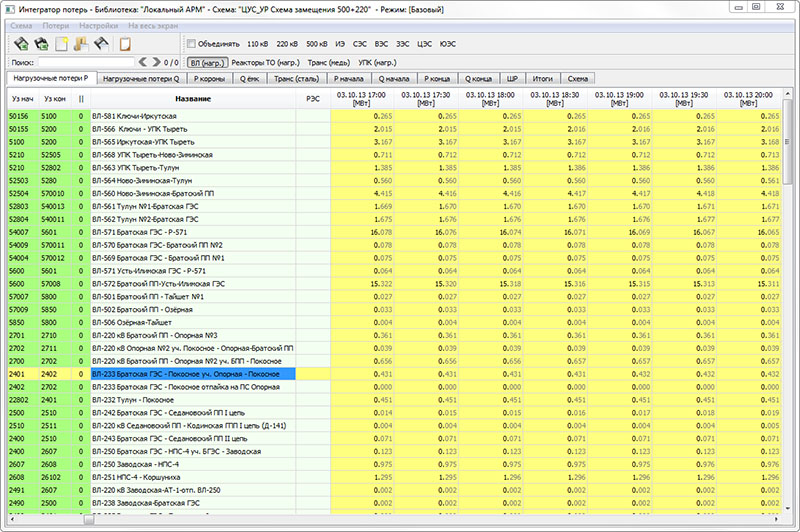This screenshot has height=532, width=800.
Task: Click the tilted floppy-and-pencil icon in toolbar
Action: point(101,44)
